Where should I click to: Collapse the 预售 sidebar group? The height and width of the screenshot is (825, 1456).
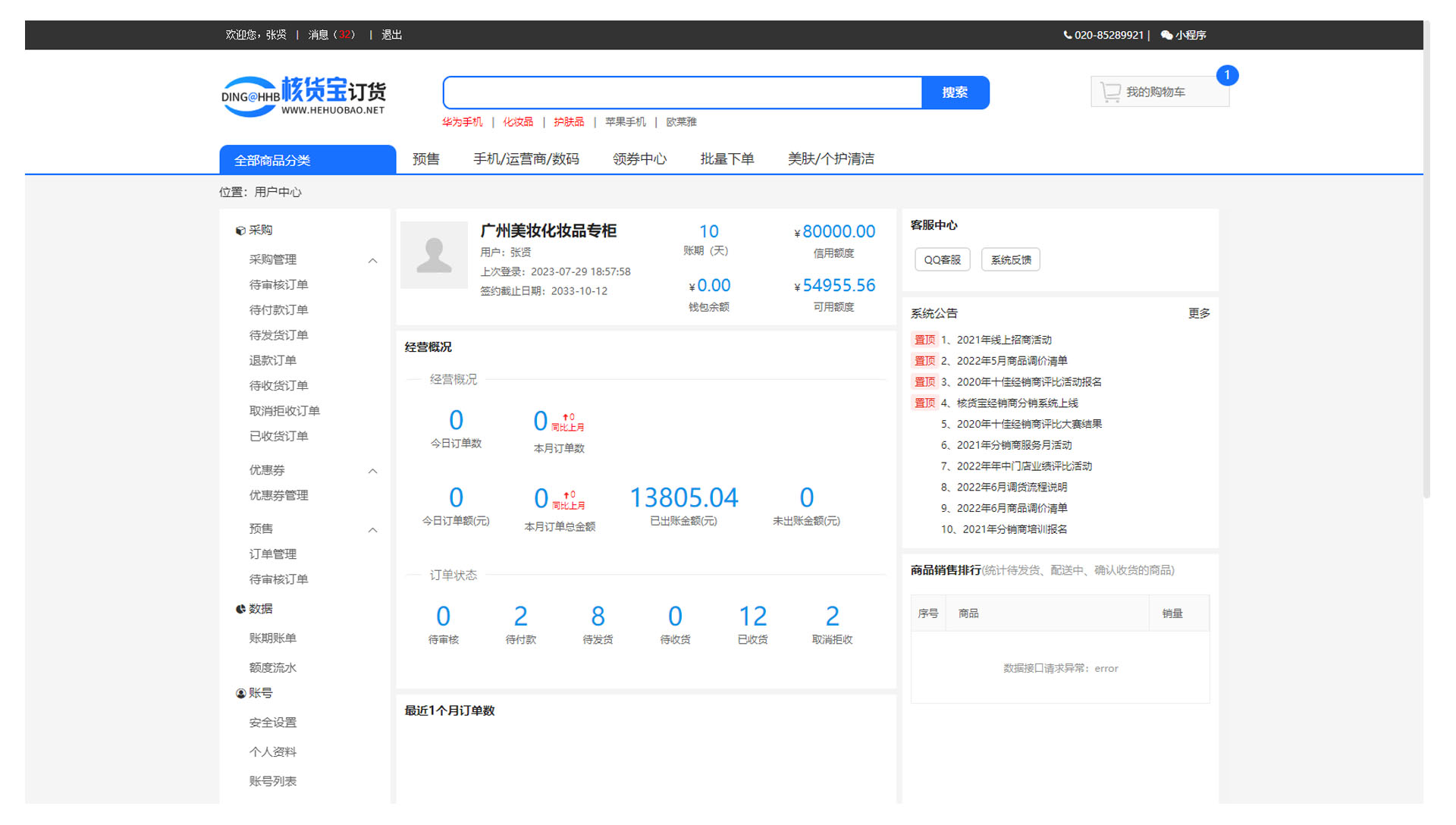click(372, 529)
